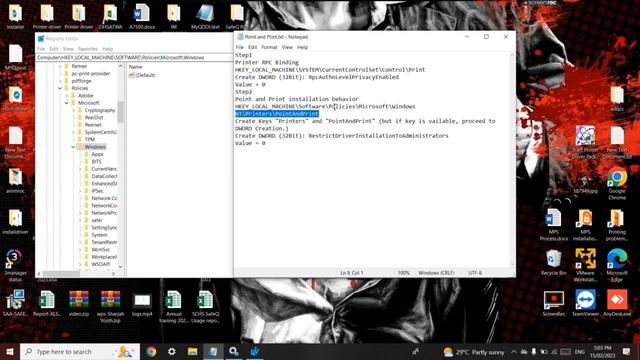Viewport: 640px width, 360px height.
Task: Open the installdriver desktop folder
Action: (16, 222)
